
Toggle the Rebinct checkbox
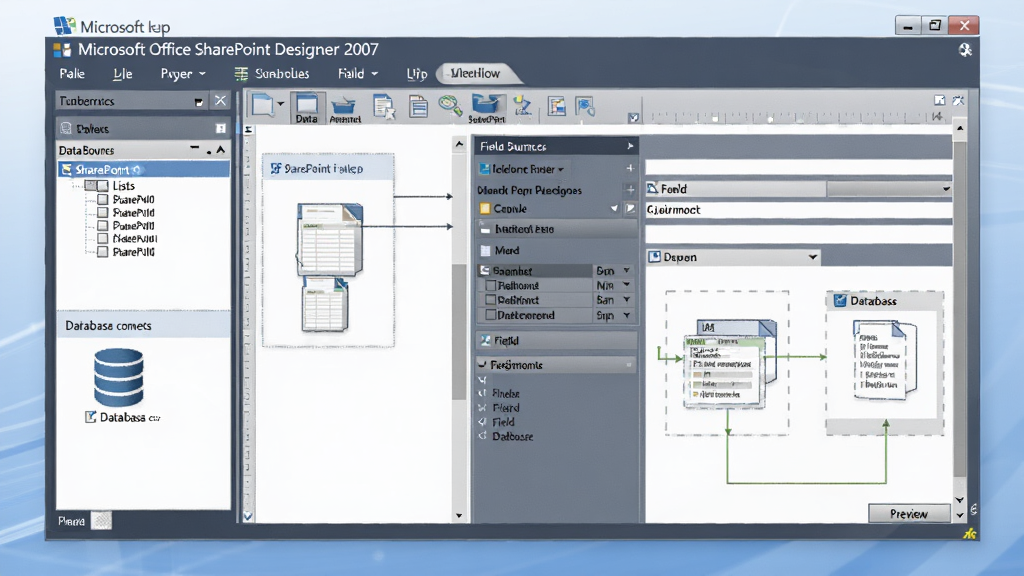coord(490,300)
